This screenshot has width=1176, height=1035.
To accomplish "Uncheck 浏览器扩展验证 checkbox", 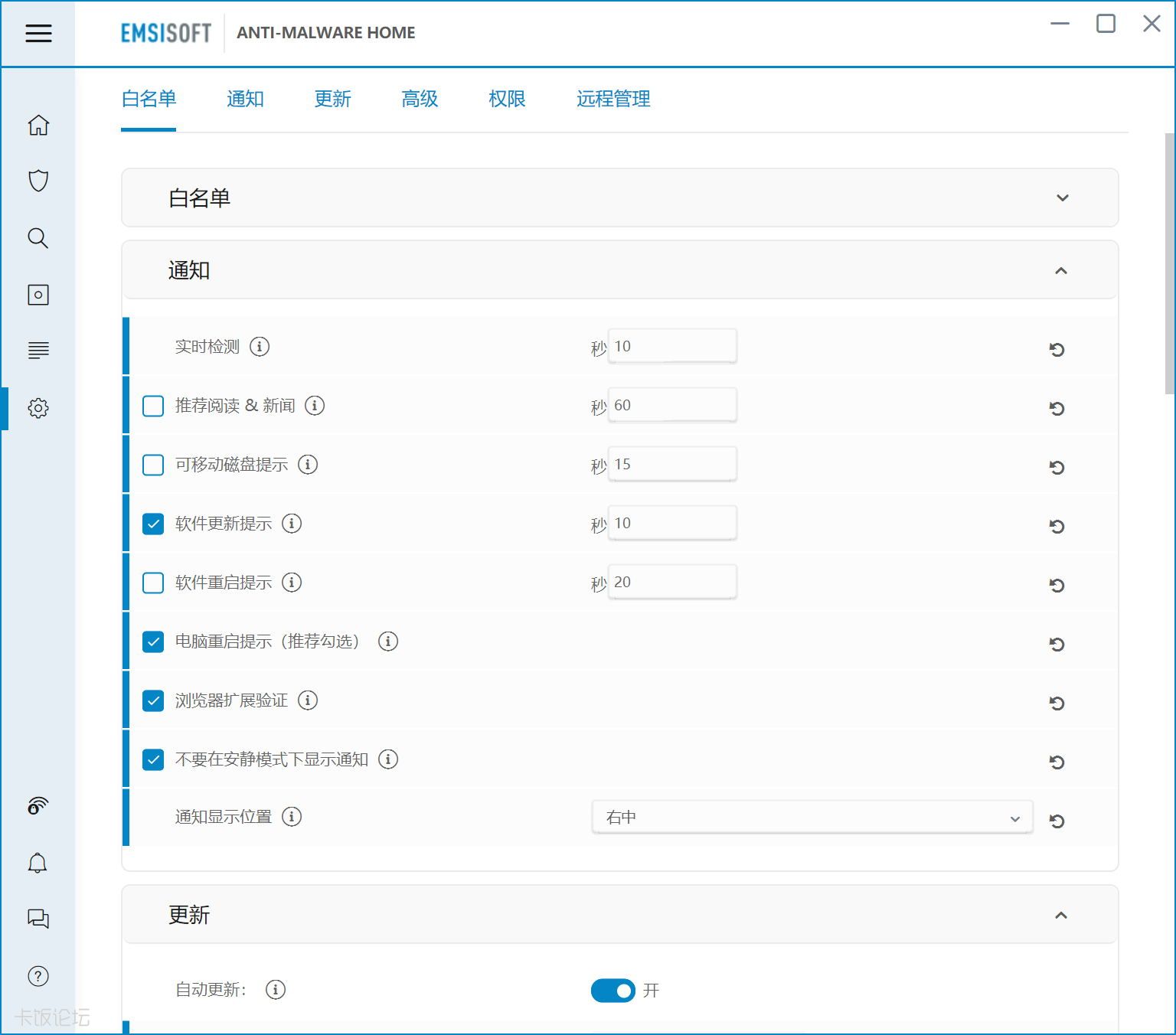I will (153, 700).
